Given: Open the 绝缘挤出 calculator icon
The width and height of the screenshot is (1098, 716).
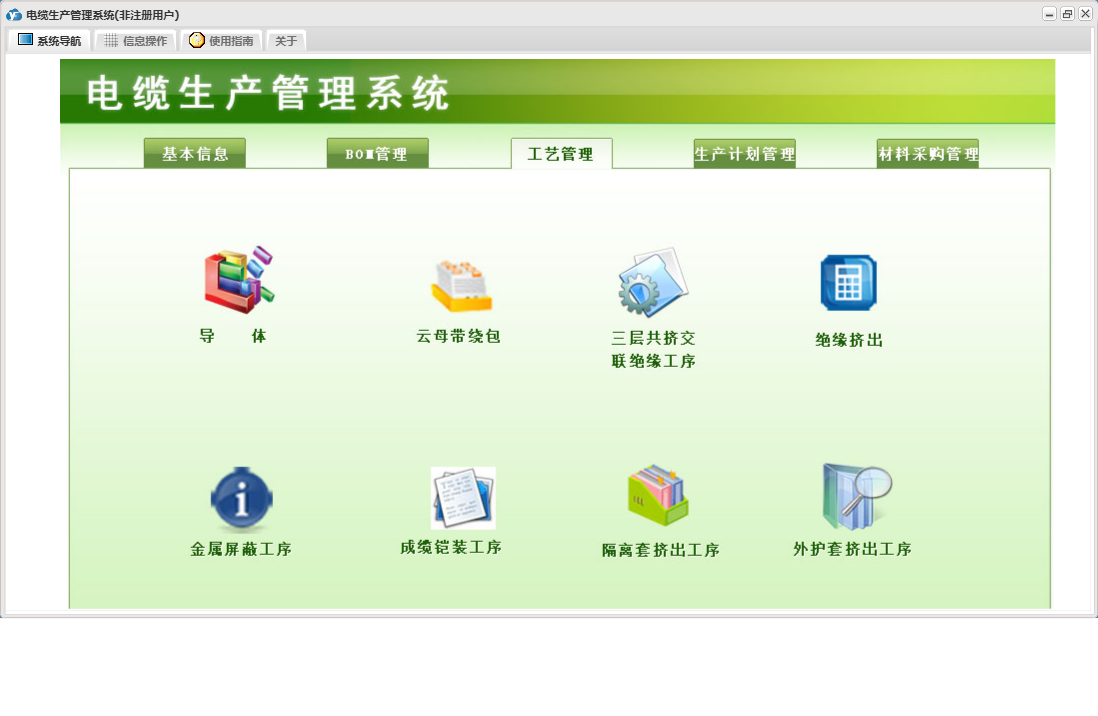Looking at the screenshot, I should pos(848,282).
